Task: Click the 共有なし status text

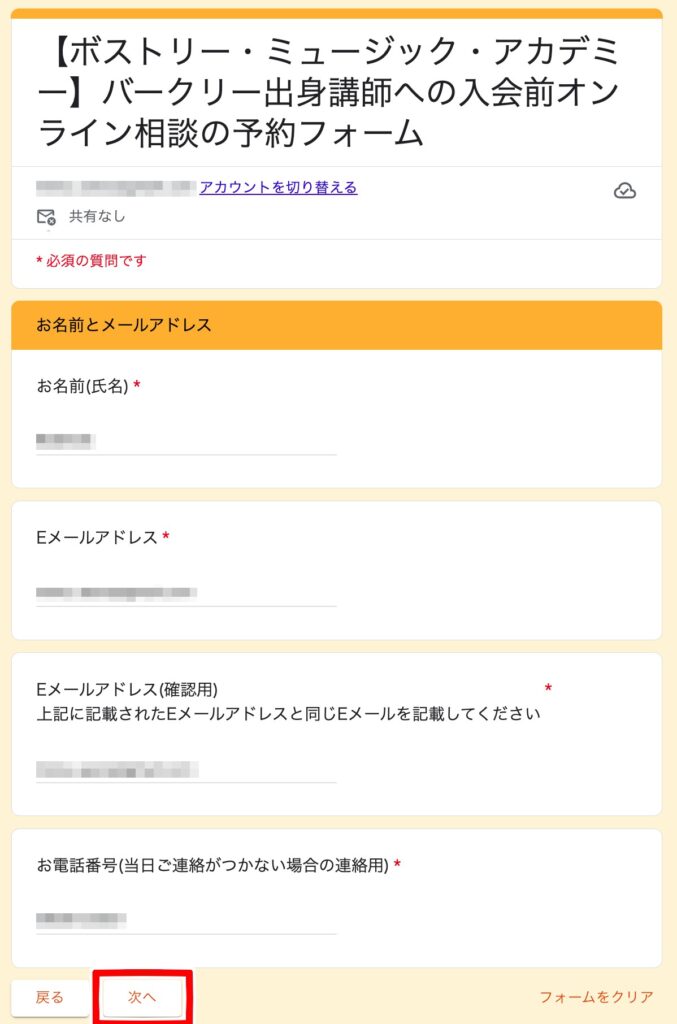Action: (x=97, y=216)
